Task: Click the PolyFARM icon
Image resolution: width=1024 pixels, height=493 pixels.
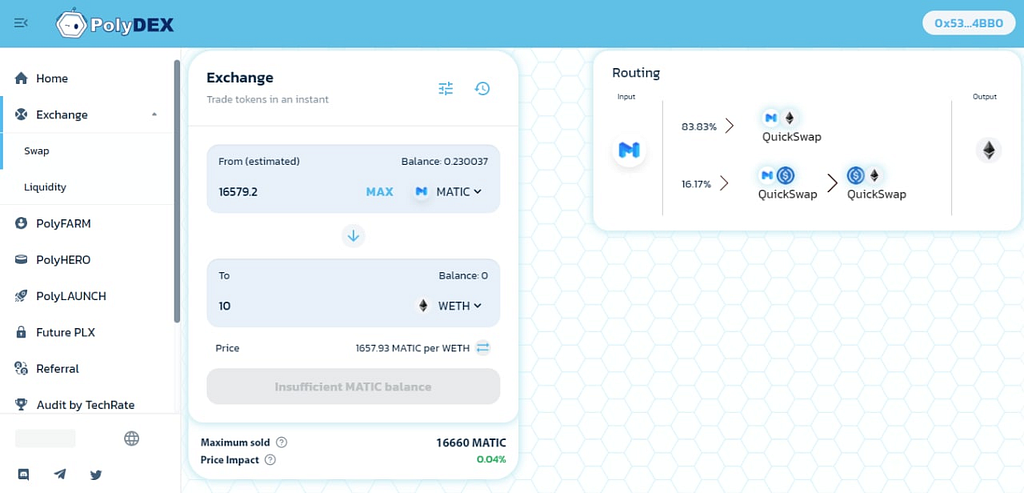Action: [21, 224]
